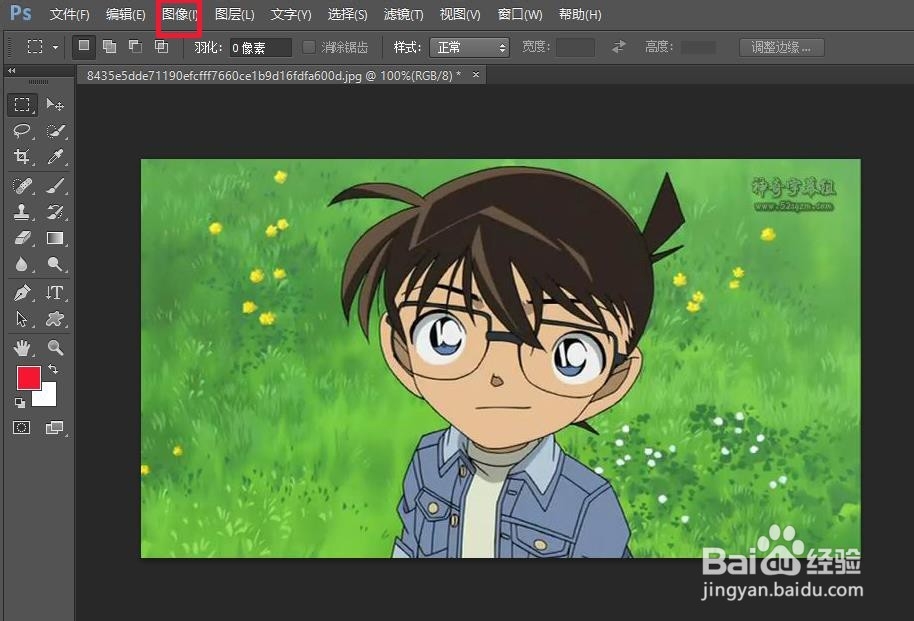Select the Clone Stamp tool
914x621 pixels.
pos(22,212)
